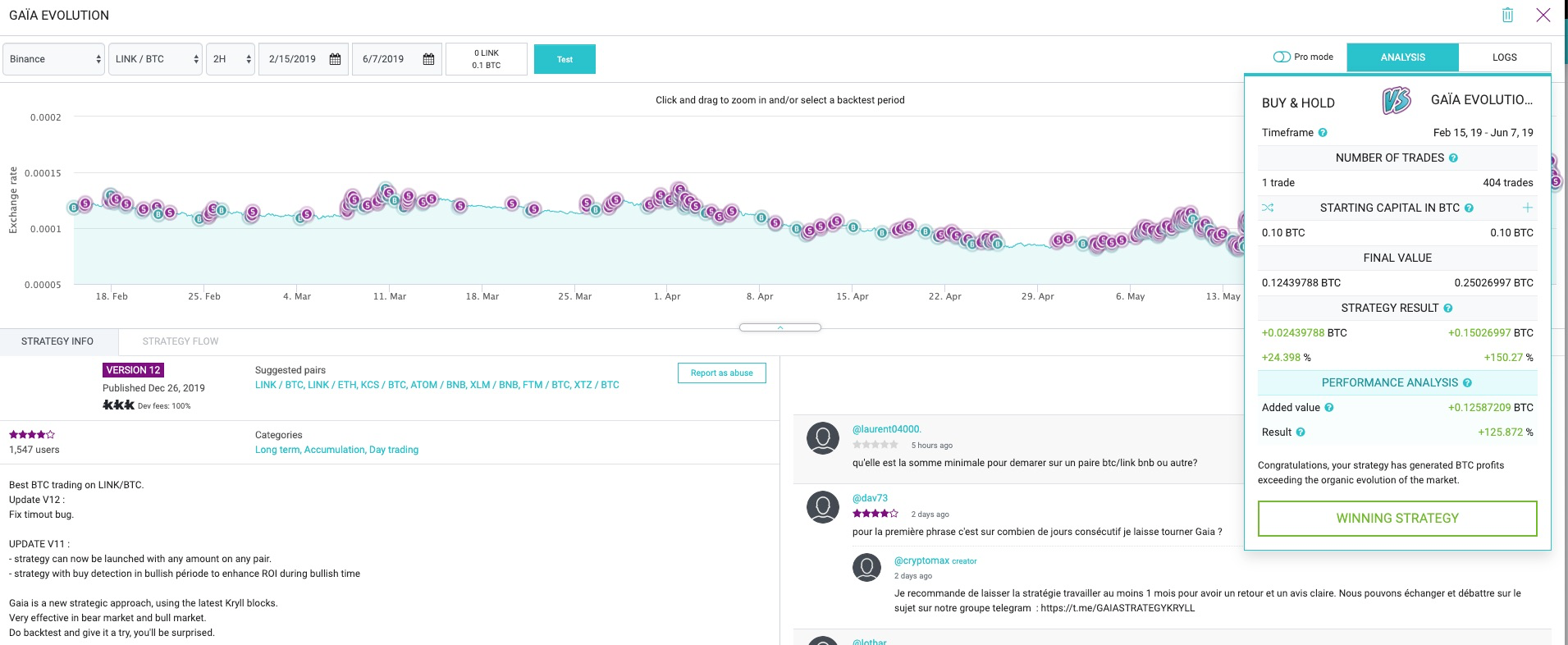Click the Dev fees: 100% text
Viewport: 1568px width, 645px height.
[164, 406]
